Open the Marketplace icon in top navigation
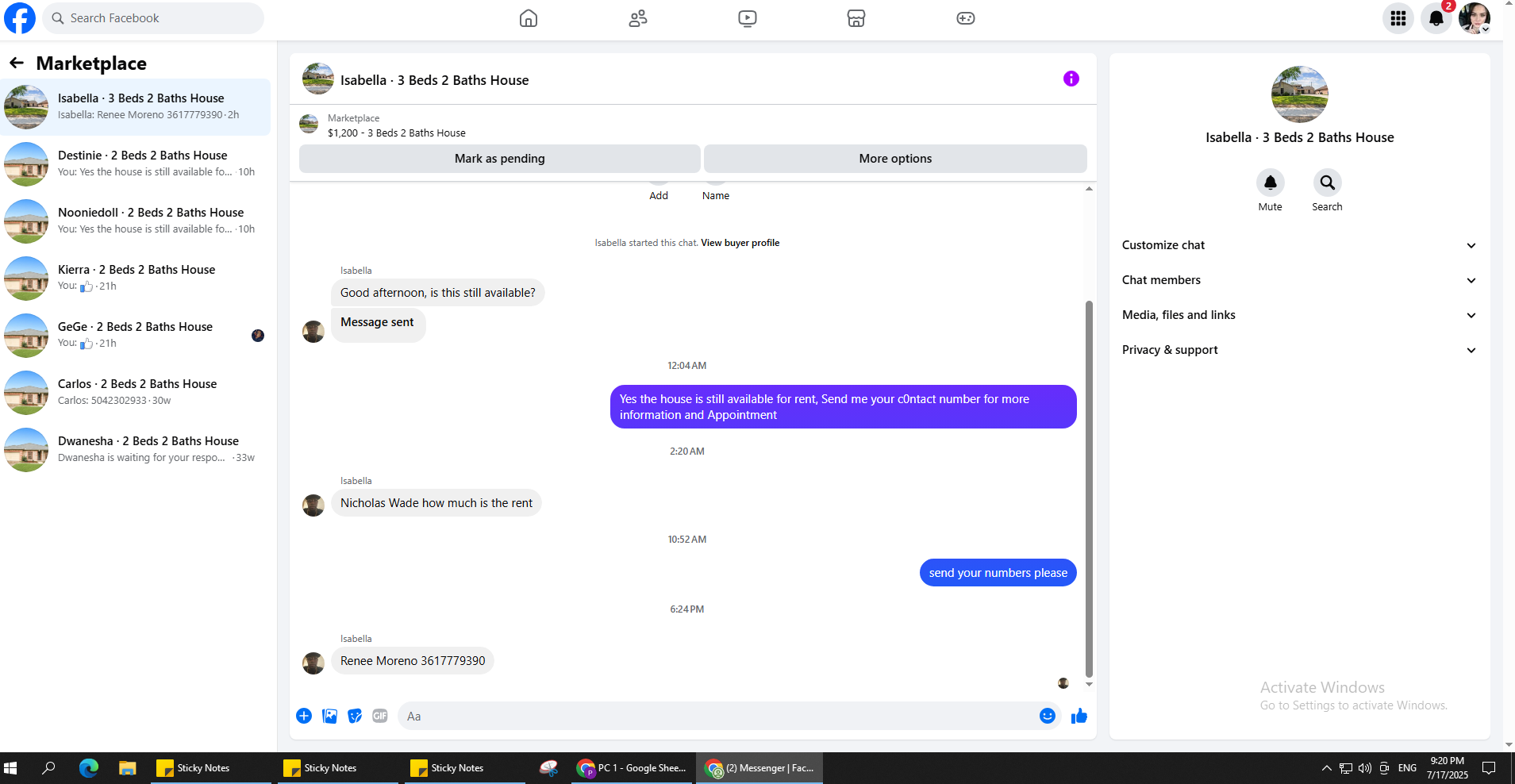Viewport: 1515px width, 784px height. [x=856, y=18]
